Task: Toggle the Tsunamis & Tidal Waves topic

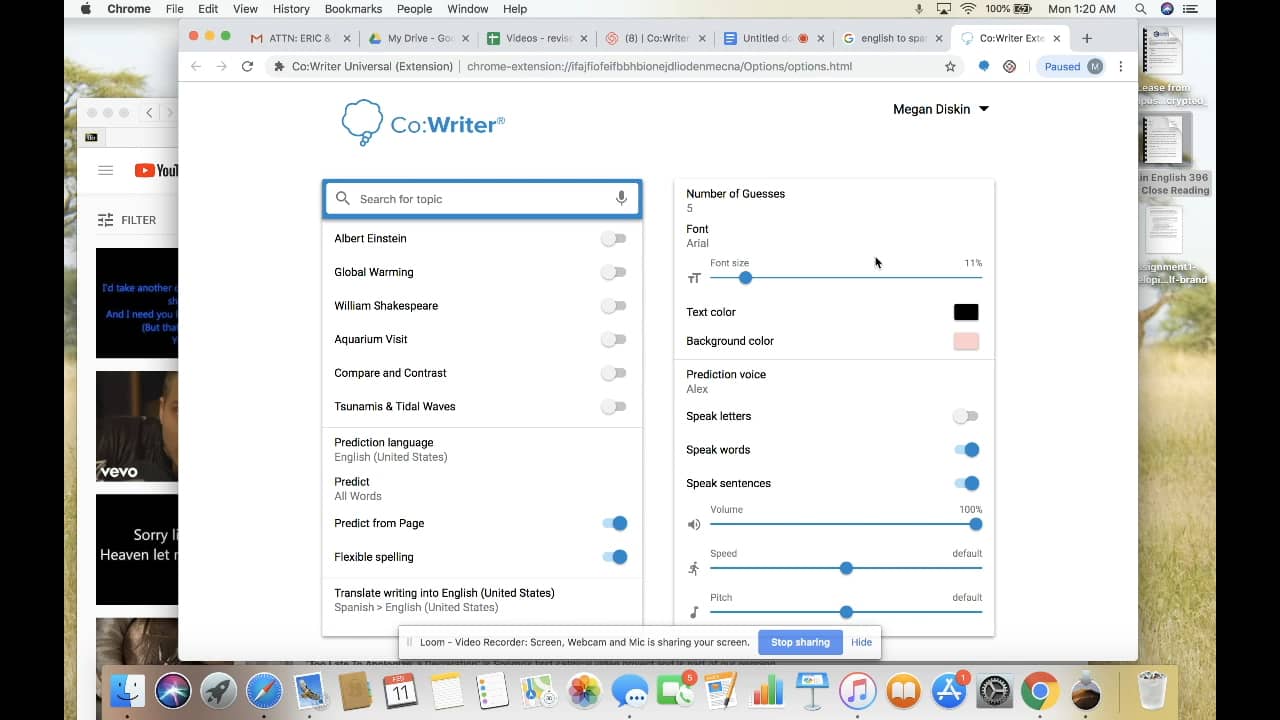Action: coord(614,406)
